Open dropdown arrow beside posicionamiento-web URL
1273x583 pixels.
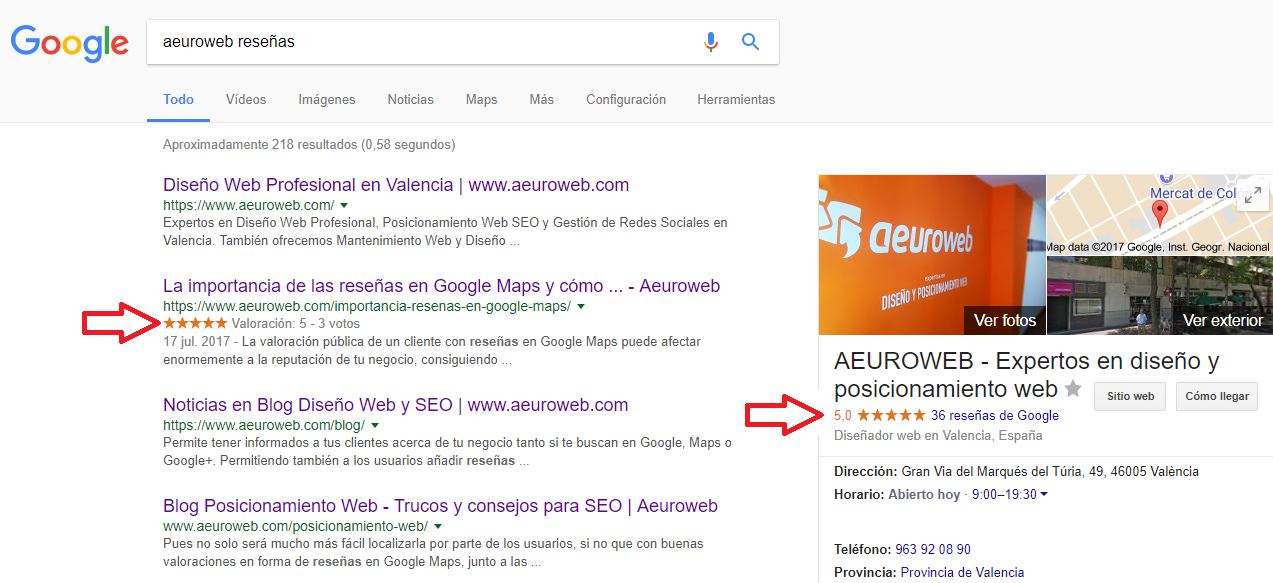pyautogui.click(x=438, y=526)
